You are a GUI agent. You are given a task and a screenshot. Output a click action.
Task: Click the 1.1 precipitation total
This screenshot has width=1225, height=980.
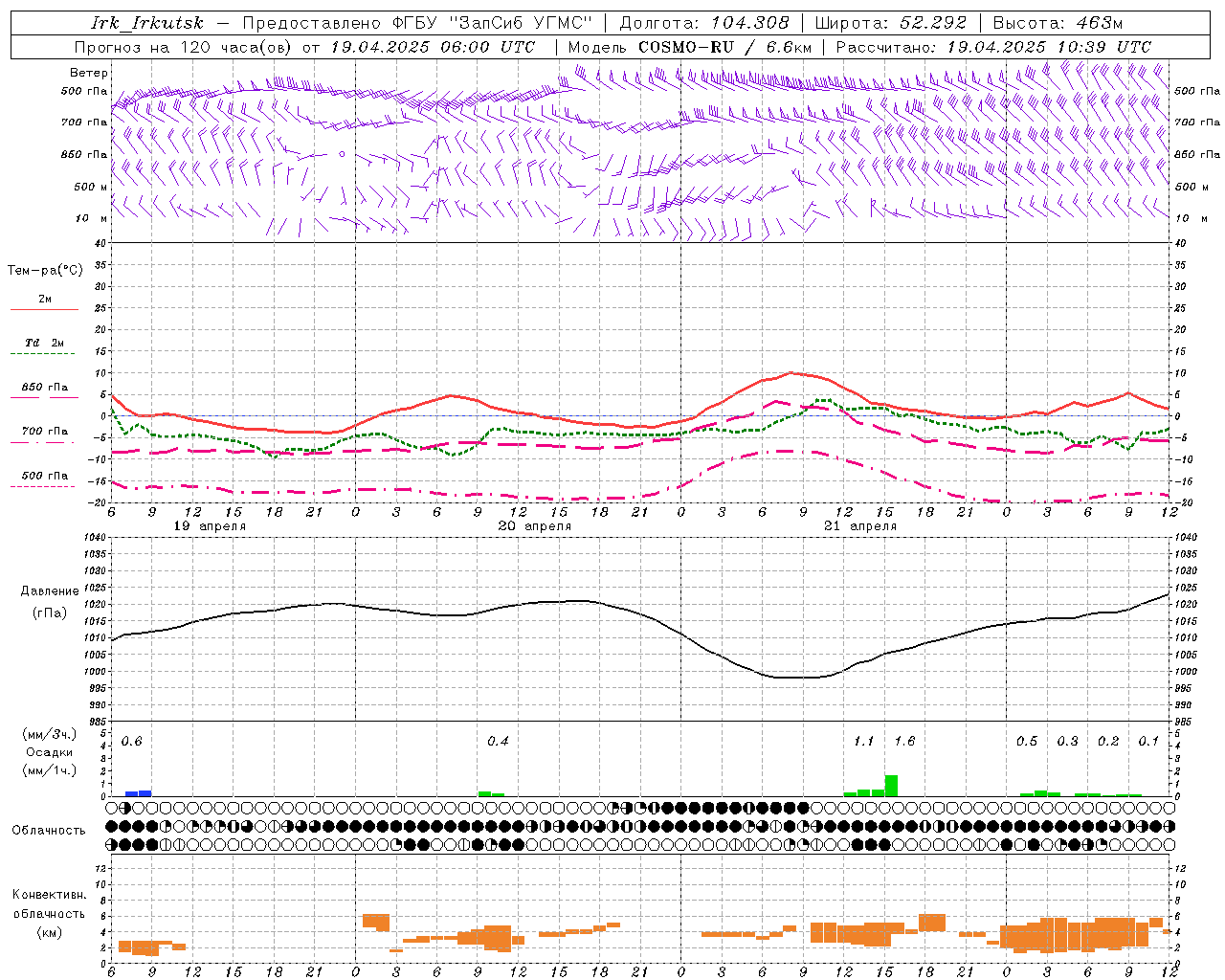click(863, 742)
